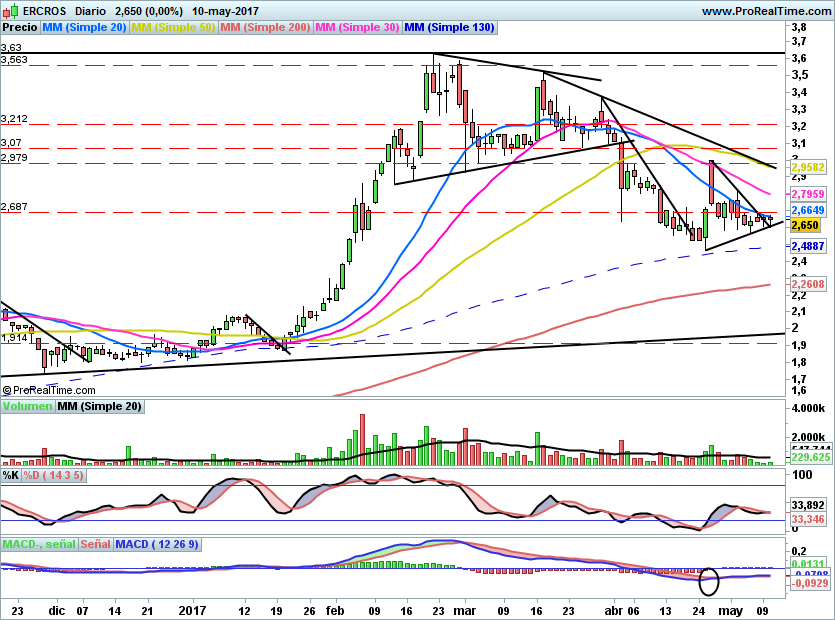Click the blue 2,6649 price tag

[x=806, y=211]
